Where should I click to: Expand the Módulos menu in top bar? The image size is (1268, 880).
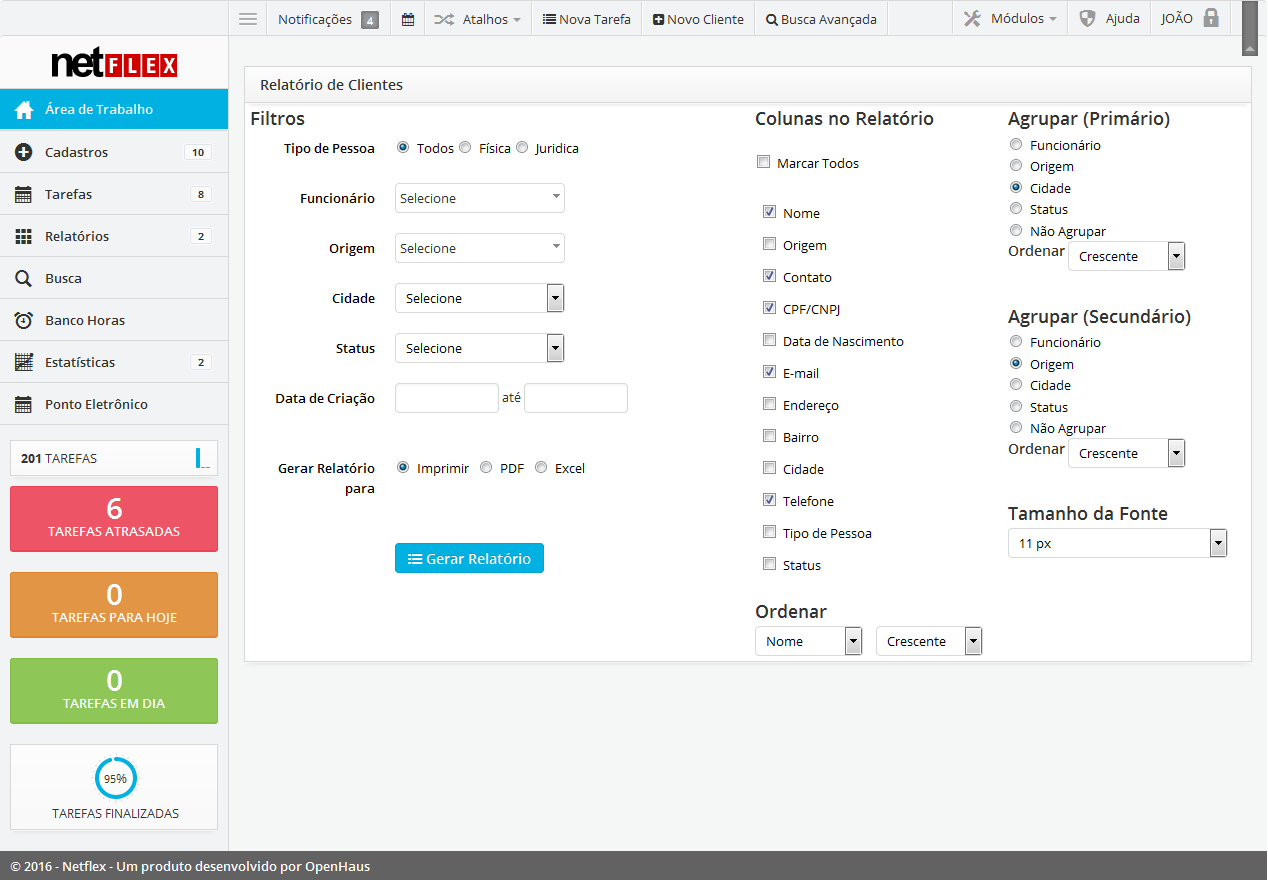click(x=1011, y=19)
